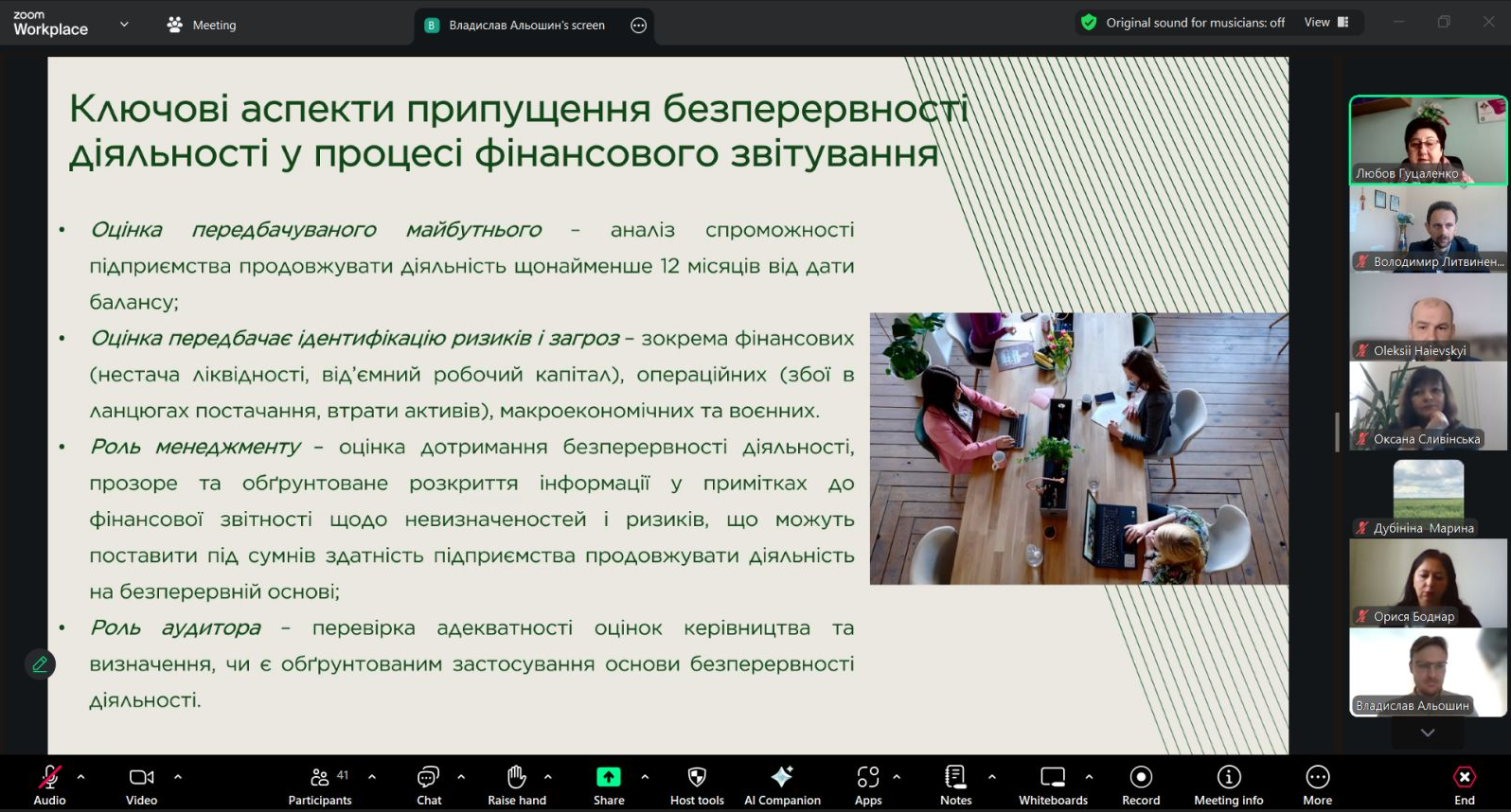Click the office meeting photo on the slide
Image resolution: width=1511 pixels, height=812 pixels.
pyautogui.click(x=1078, y=449)
